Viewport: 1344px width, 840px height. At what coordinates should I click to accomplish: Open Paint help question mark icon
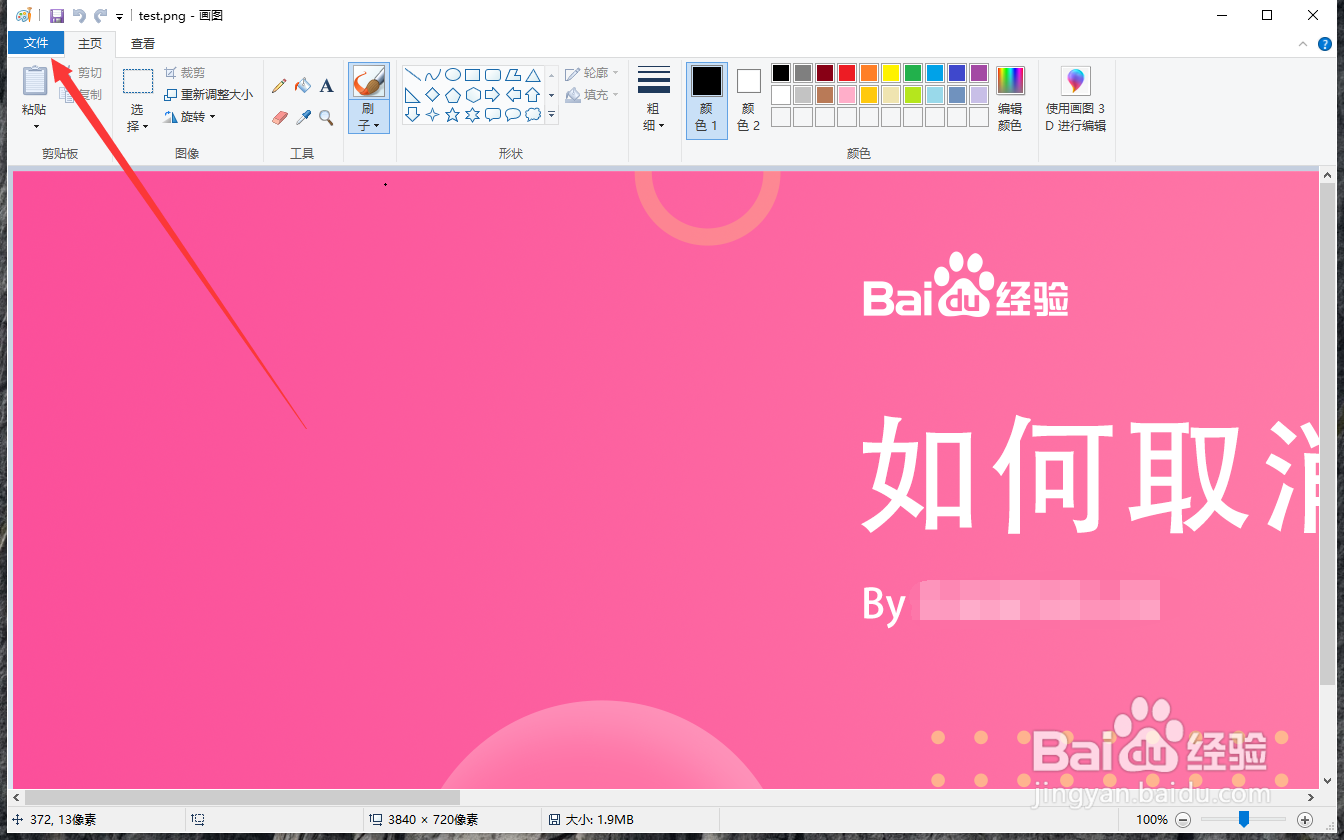coord(1325,44)
